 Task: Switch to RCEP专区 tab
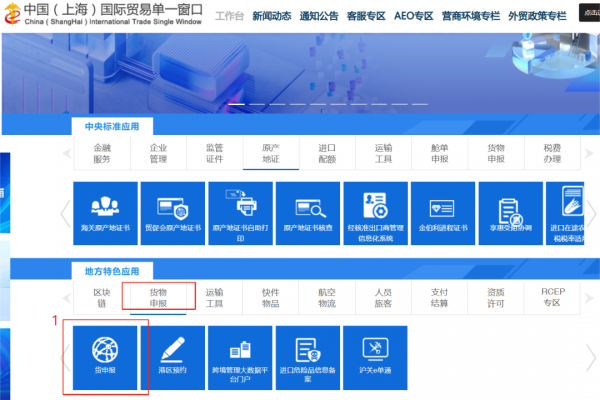coord(552,298)
